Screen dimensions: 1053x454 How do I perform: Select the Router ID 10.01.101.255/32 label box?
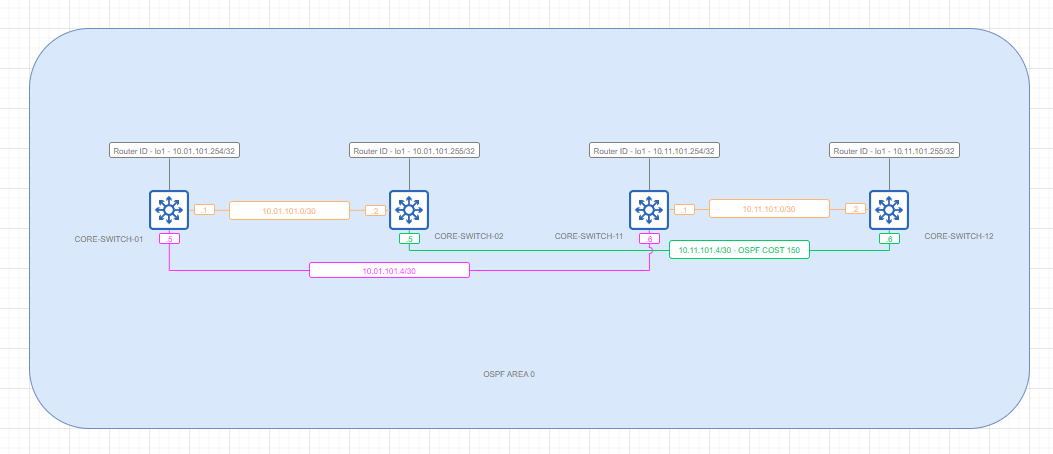pyautogui.click(x=414, y=151)
